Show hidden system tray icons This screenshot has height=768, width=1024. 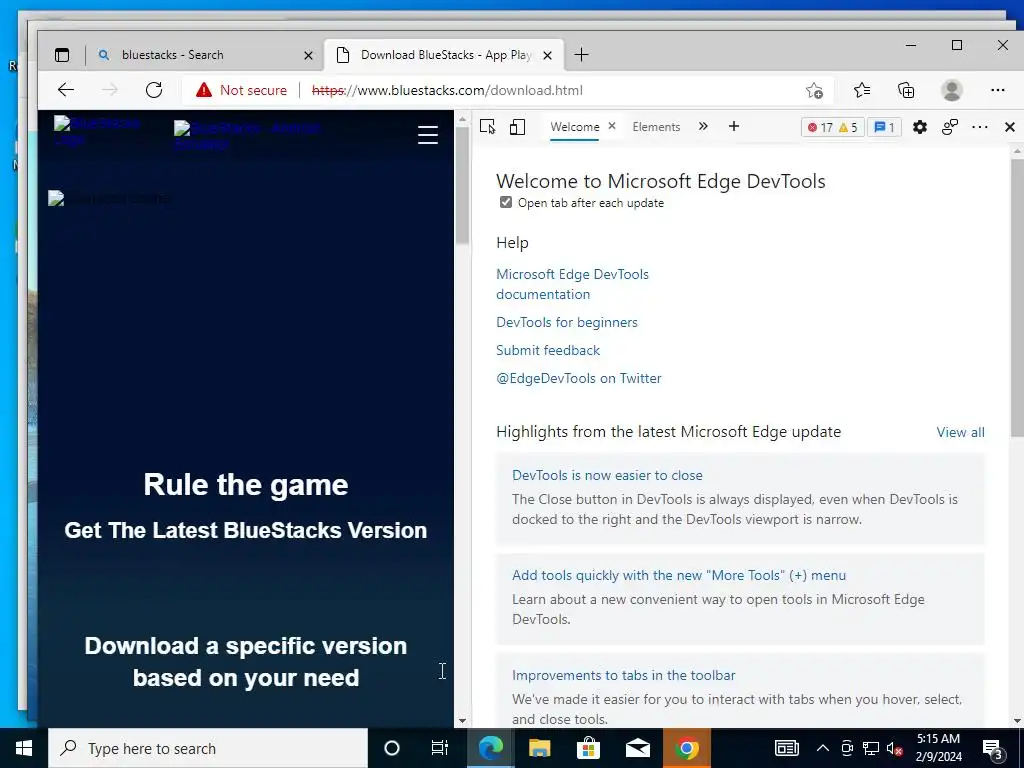pyautogui.click(x=823, y=748)
